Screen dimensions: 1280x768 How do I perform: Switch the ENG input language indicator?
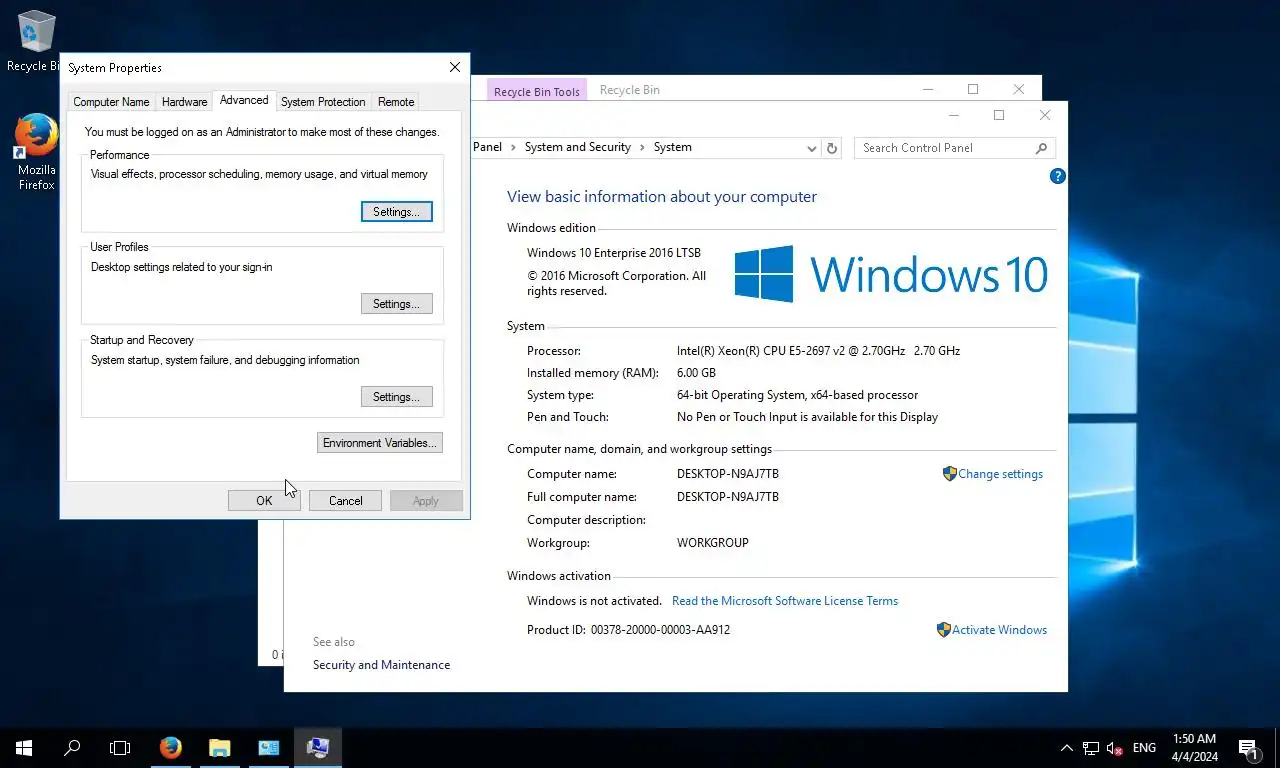coord(1145,747)
